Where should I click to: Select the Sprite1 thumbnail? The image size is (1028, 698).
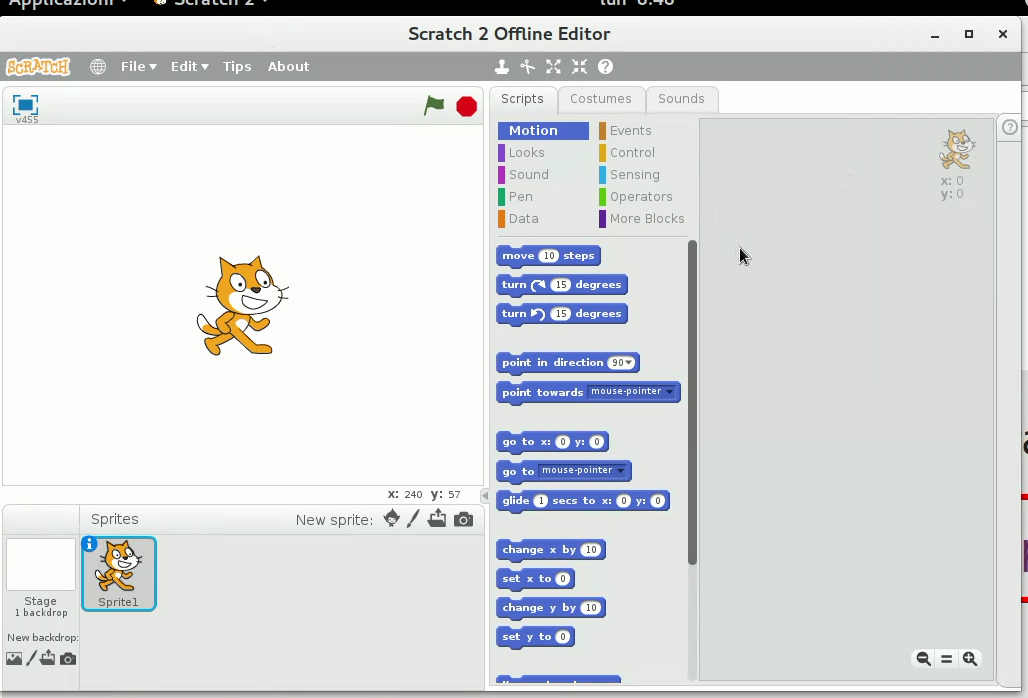click(118, 573)
